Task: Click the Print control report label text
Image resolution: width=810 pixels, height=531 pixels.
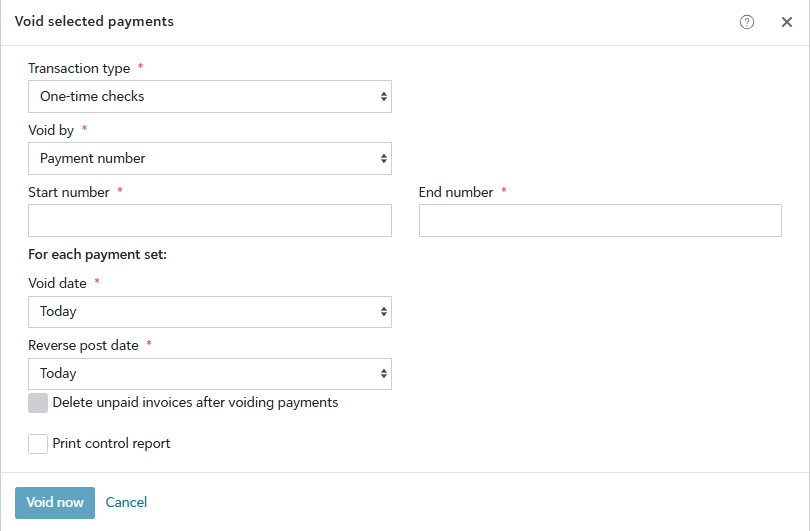Action: [111, 444]
